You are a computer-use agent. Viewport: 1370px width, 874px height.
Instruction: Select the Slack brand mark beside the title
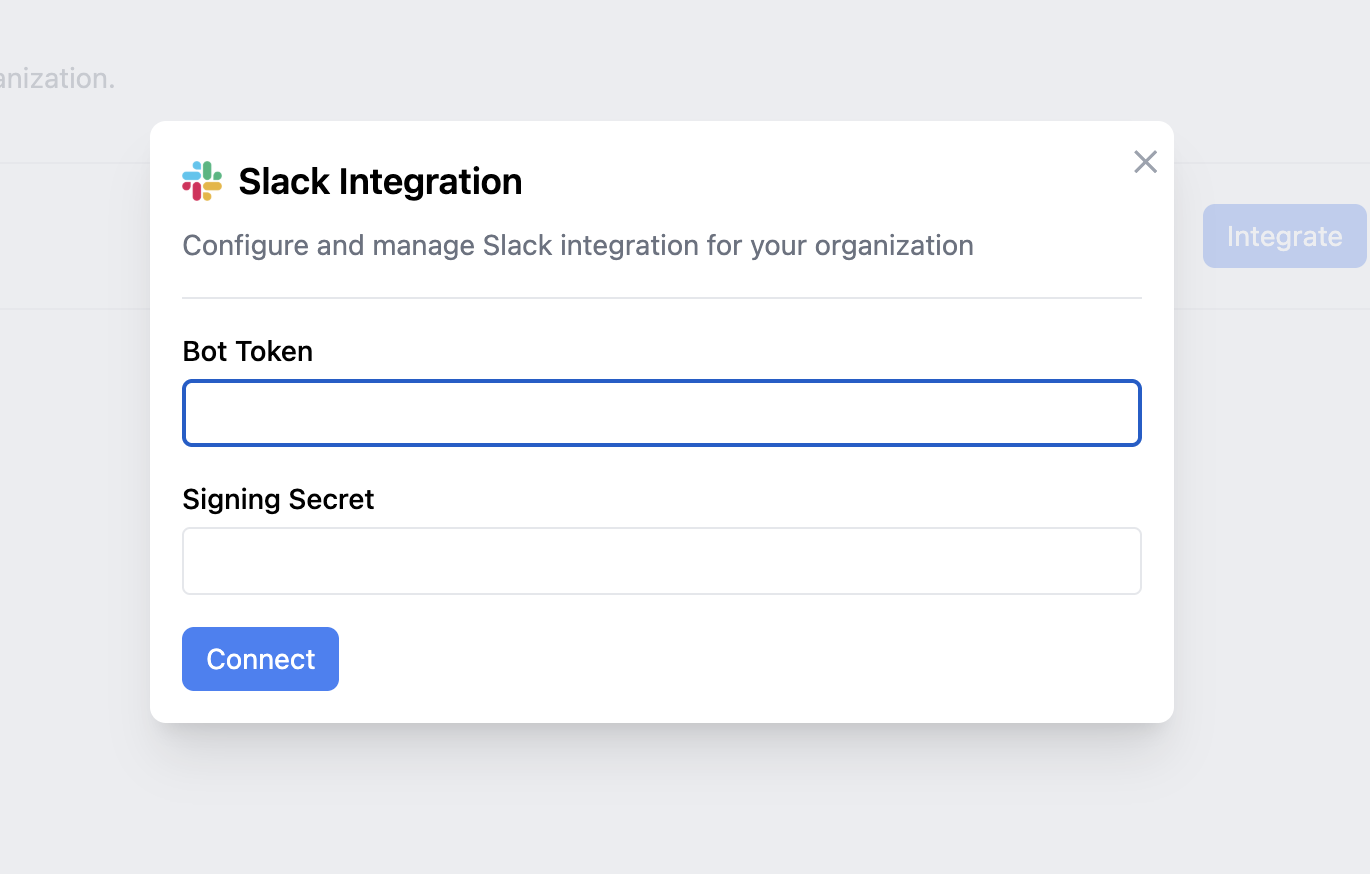[x=201, y=180]
